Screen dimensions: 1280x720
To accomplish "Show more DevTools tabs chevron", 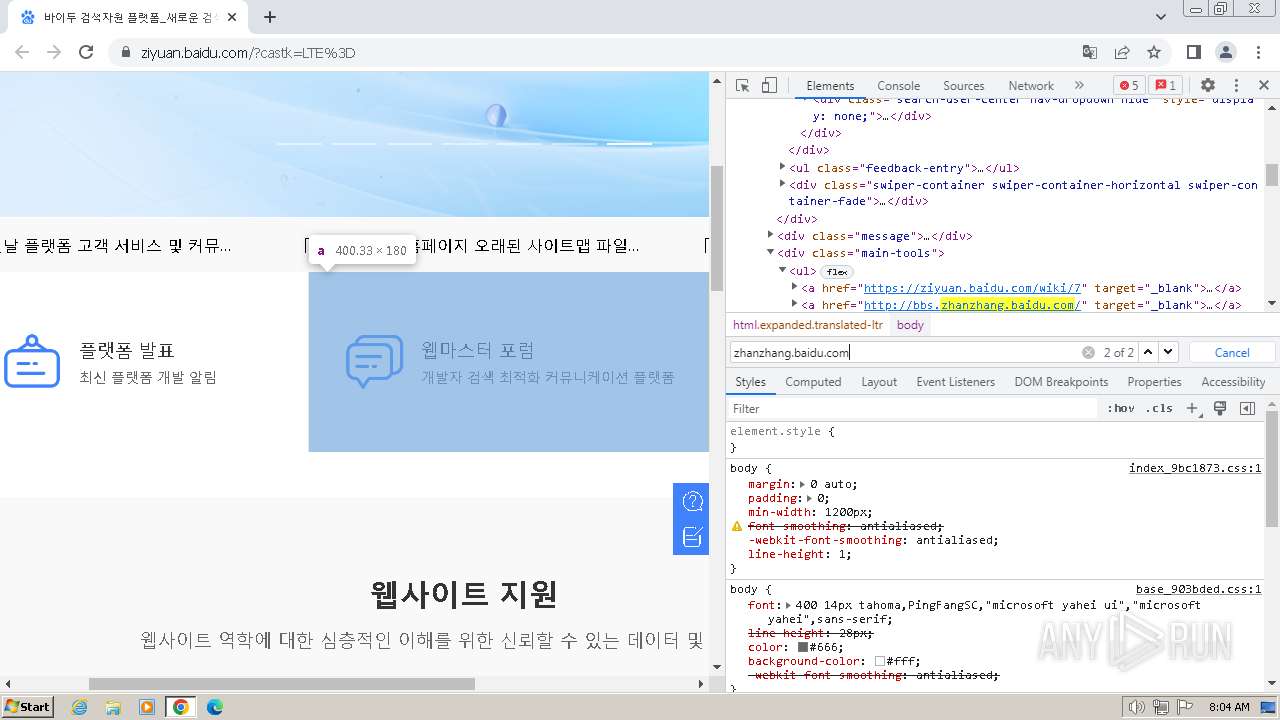I will 1079,85.
